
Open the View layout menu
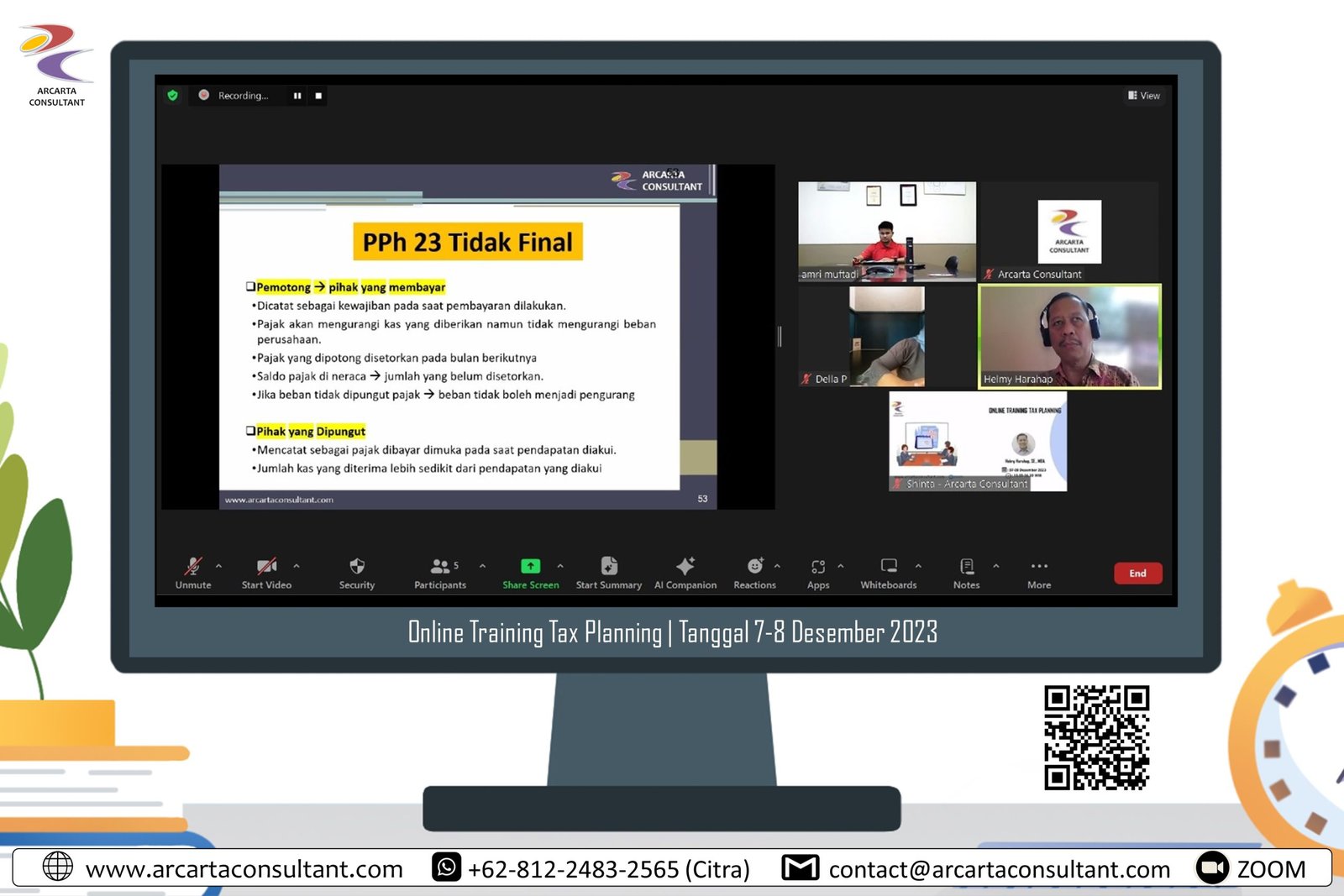point(1144,96)
